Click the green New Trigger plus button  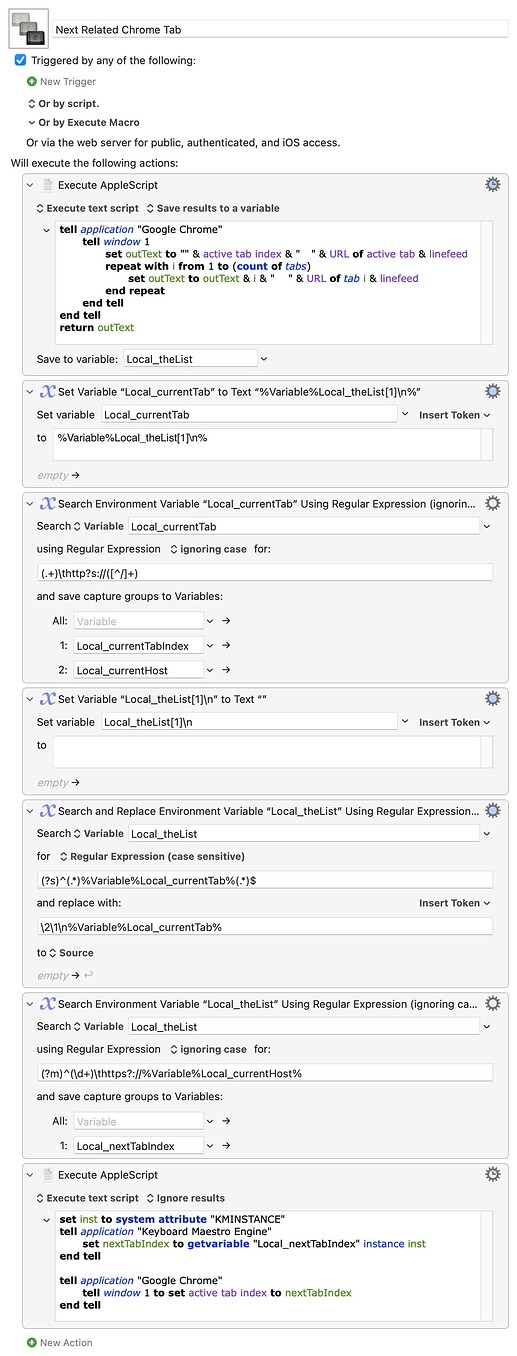(x=32, y=82)
